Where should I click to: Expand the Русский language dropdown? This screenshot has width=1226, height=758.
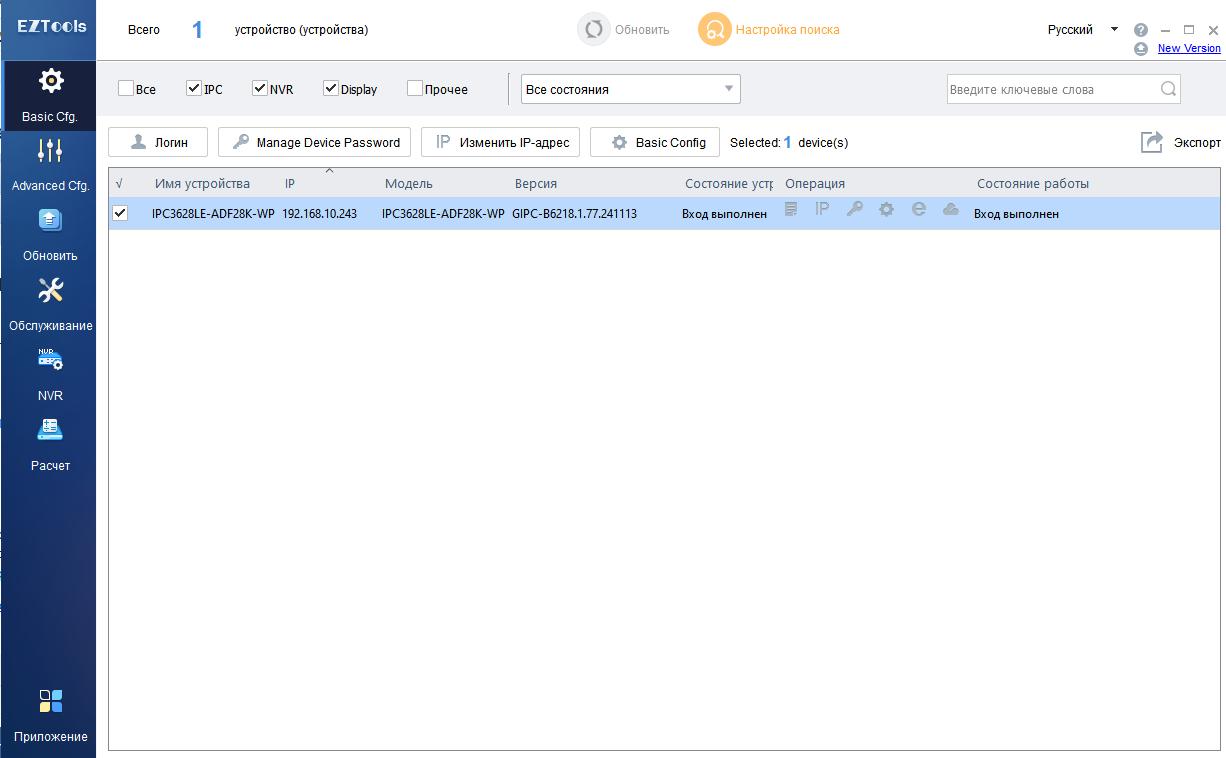(1083, 30)
